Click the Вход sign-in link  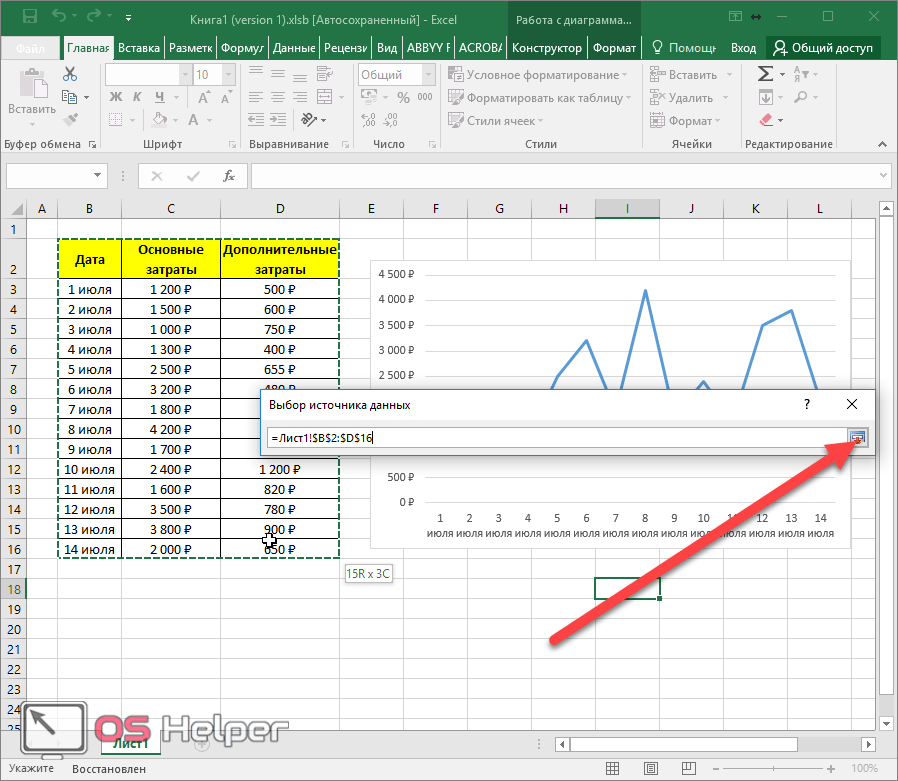point(743,48)
